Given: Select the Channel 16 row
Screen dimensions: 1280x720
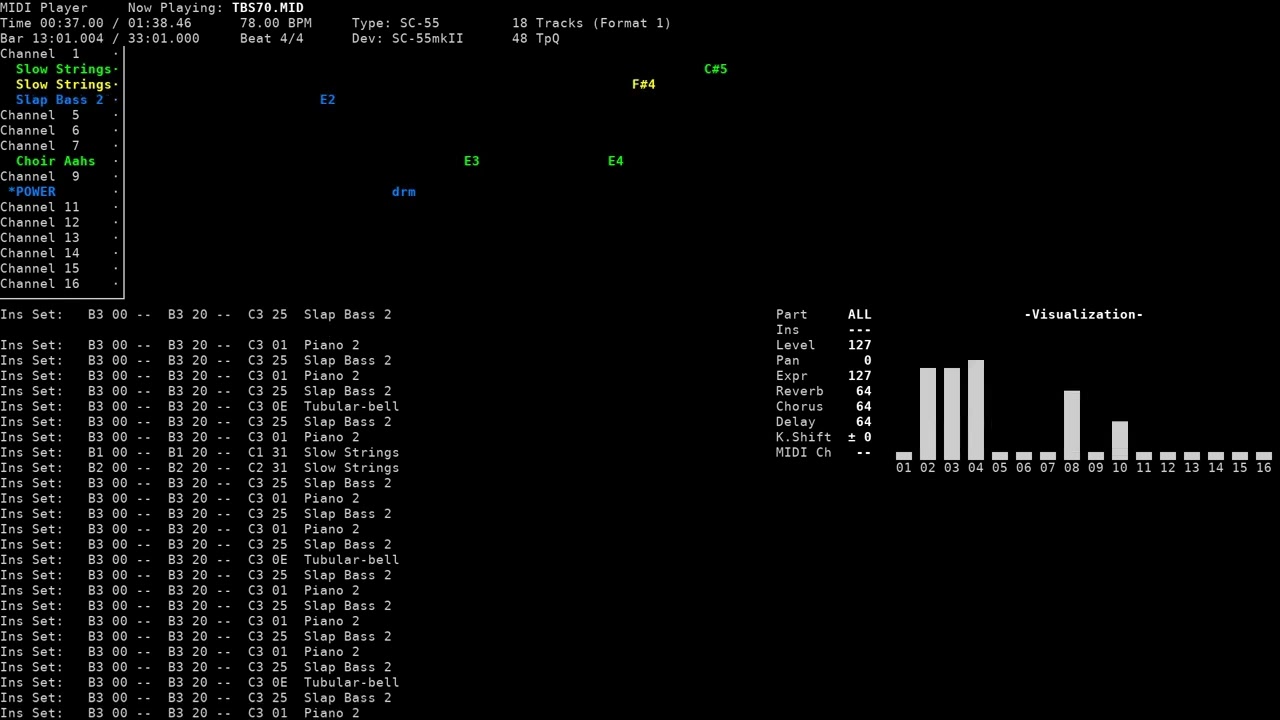Looking at the screenshot, I should (60, 284).
